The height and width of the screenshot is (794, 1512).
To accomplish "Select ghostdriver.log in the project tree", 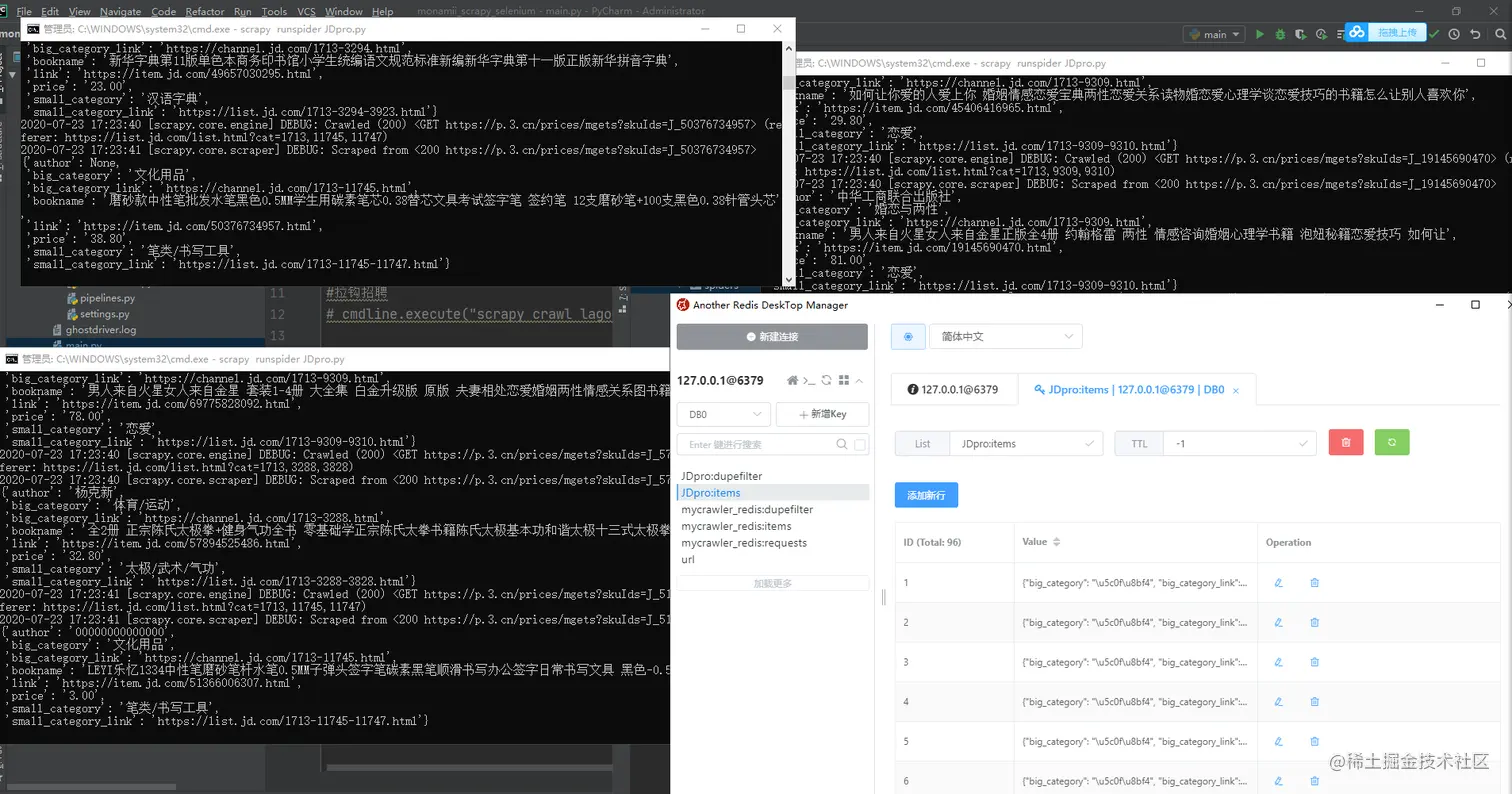I will click(93, 330).
